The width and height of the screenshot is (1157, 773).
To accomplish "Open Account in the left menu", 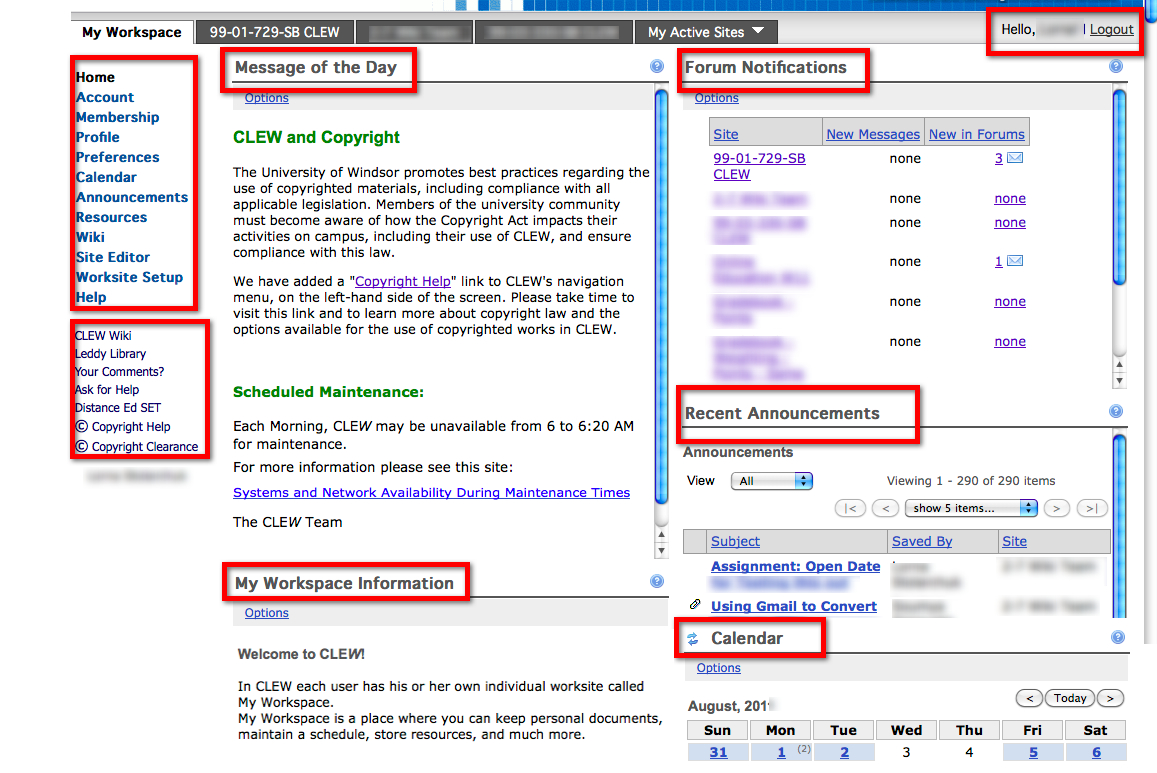I will pyautogui.click(x=105, y=97).
